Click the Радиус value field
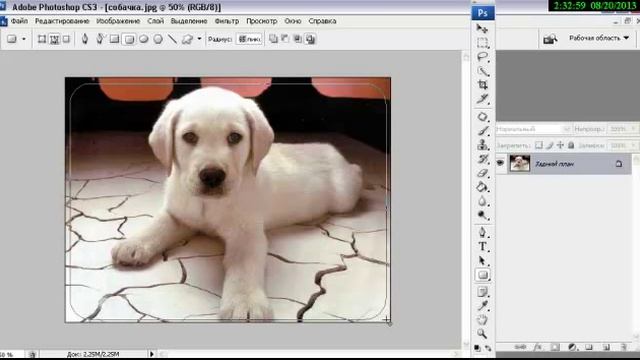The image size is (640, 360). tap(249, 39)
